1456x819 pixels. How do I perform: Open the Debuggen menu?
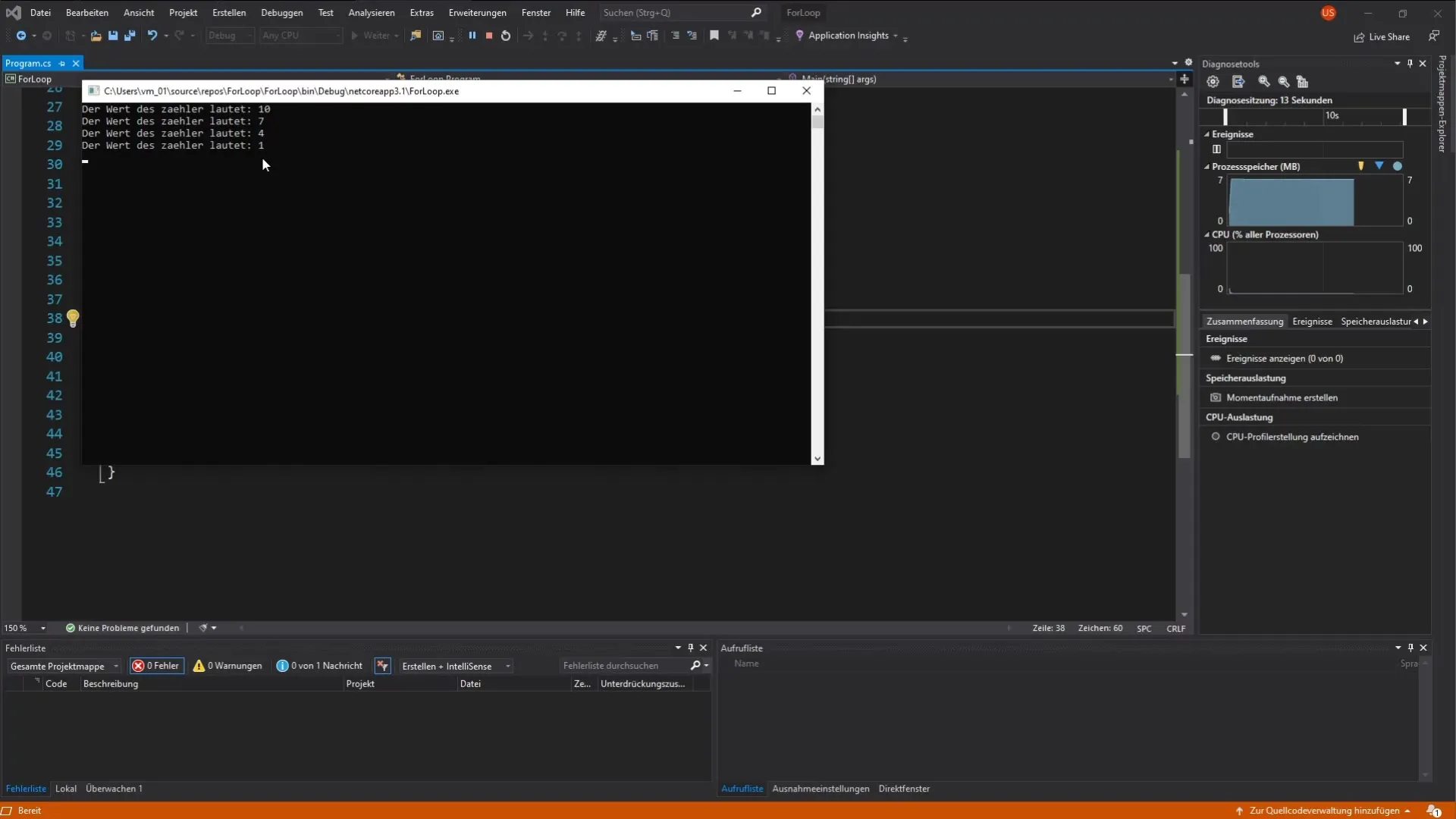pyautogui.click(x=281, y=13)
